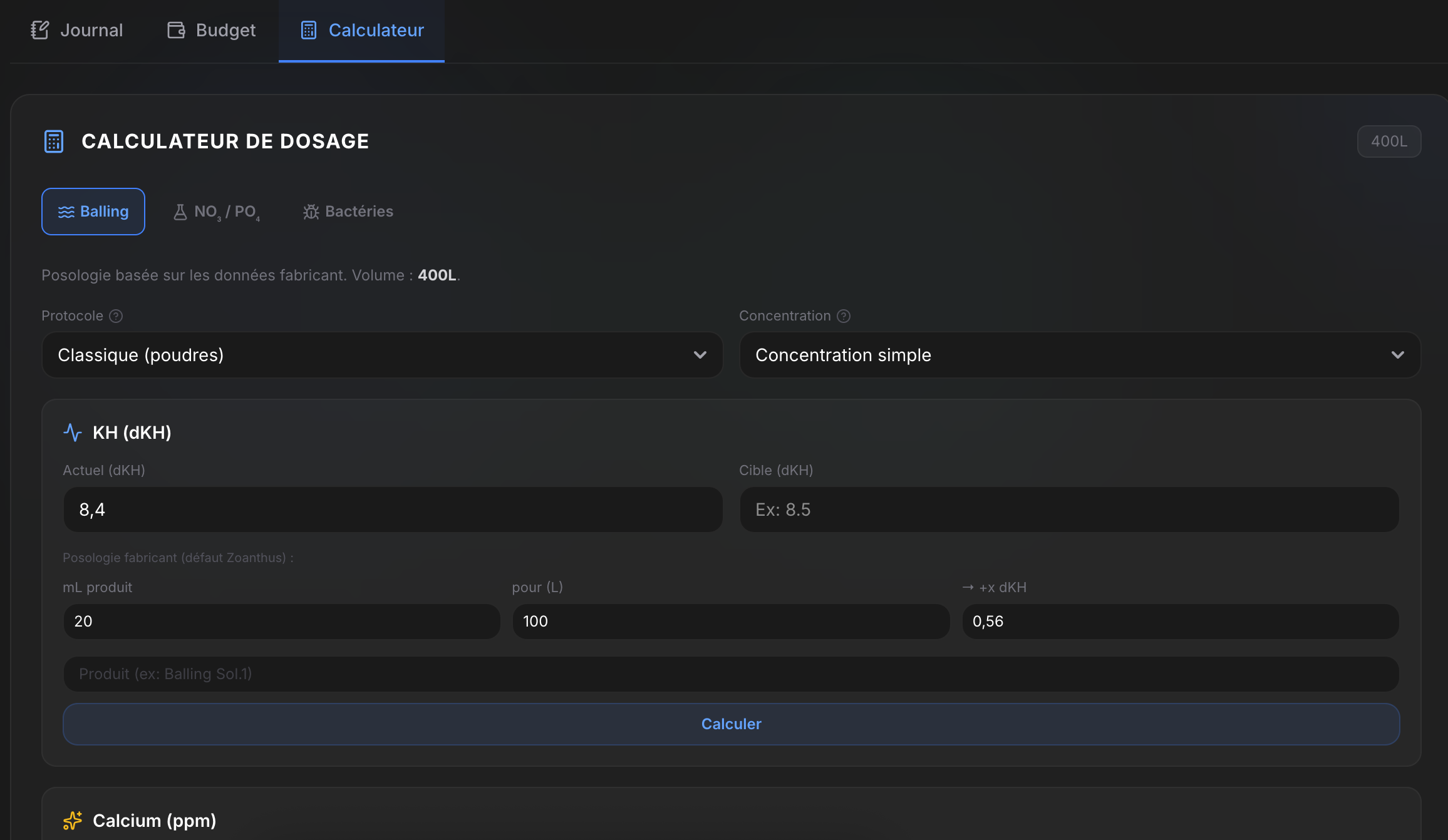Click the KH pulse activity icon
Image resolution: width=1448 pixels, height=840 pixels.
pos(73,433)
